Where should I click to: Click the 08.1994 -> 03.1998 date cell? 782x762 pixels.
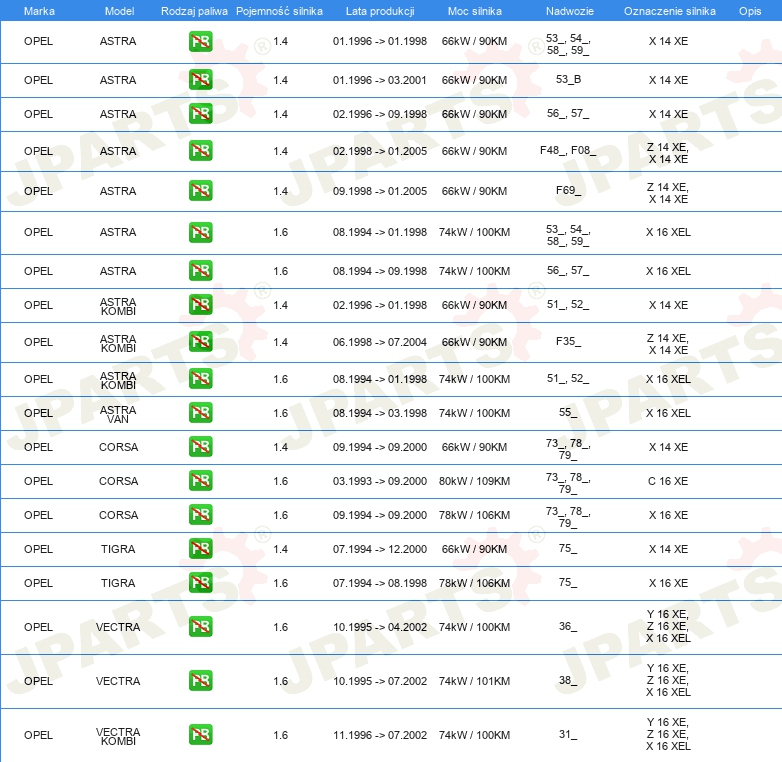tap(380, 413)
